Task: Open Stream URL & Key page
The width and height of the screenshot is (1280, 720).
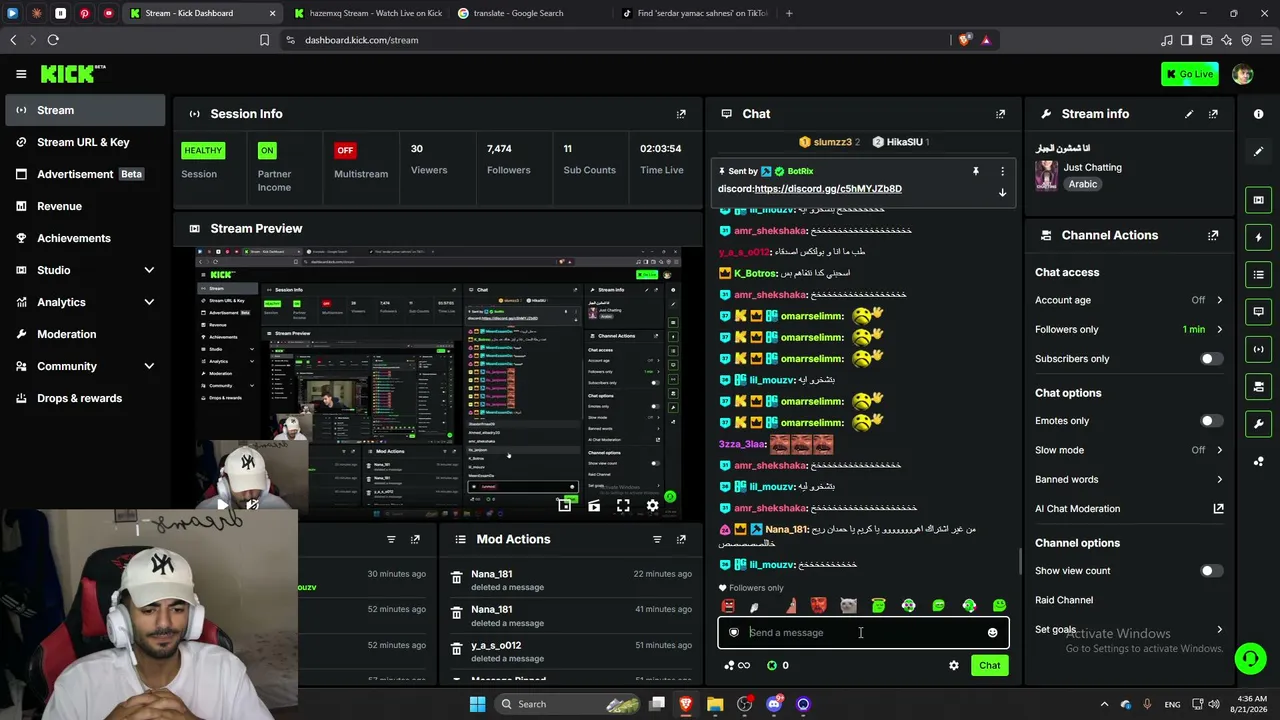Action: coord(85,142)
